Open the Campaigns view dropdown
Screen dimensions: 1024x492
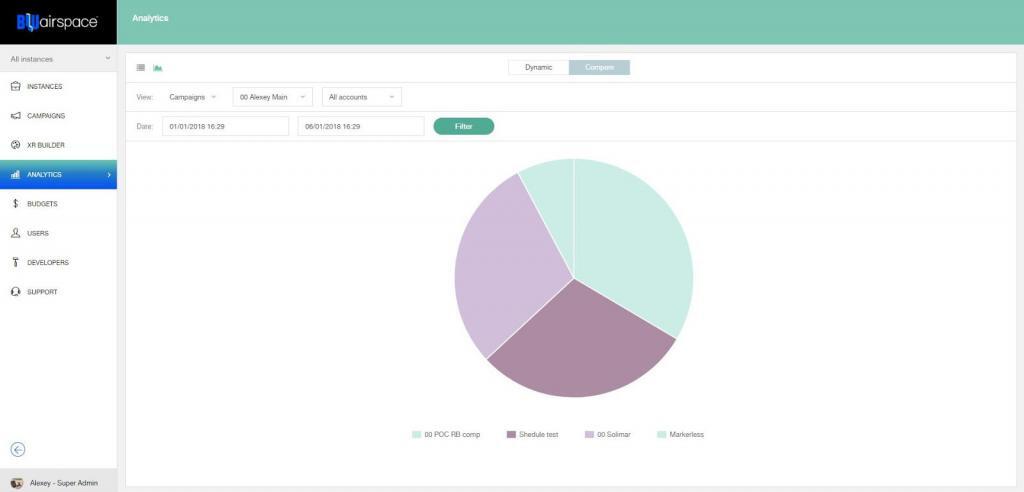point(192,97)
